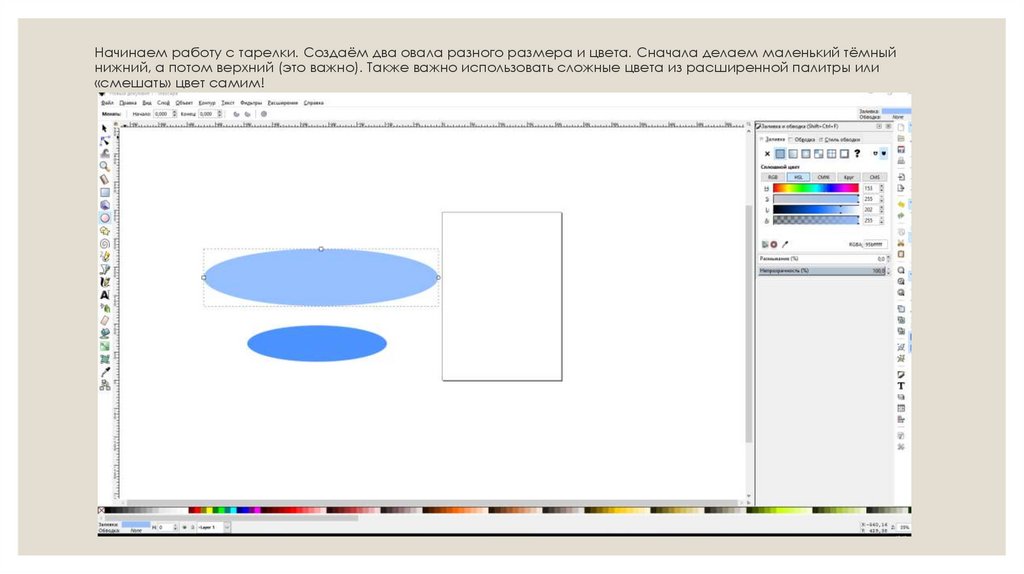This screenshot has width=1024, height=574.
Task: Set fill to flat color
Action: (781, 154)
